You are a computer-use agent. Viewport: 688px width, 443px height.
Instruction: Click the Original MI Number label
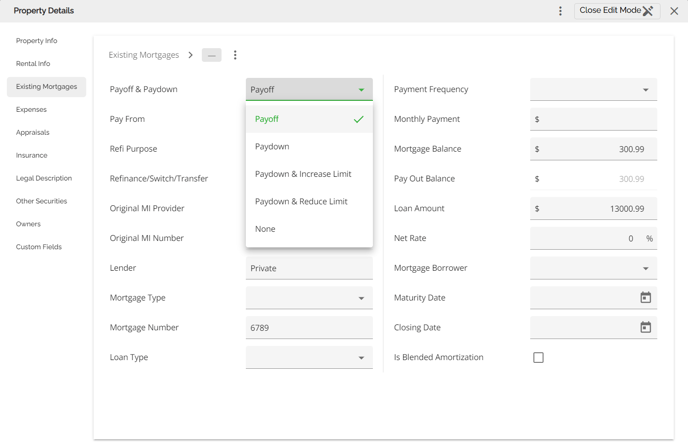[x=147, y=238]
